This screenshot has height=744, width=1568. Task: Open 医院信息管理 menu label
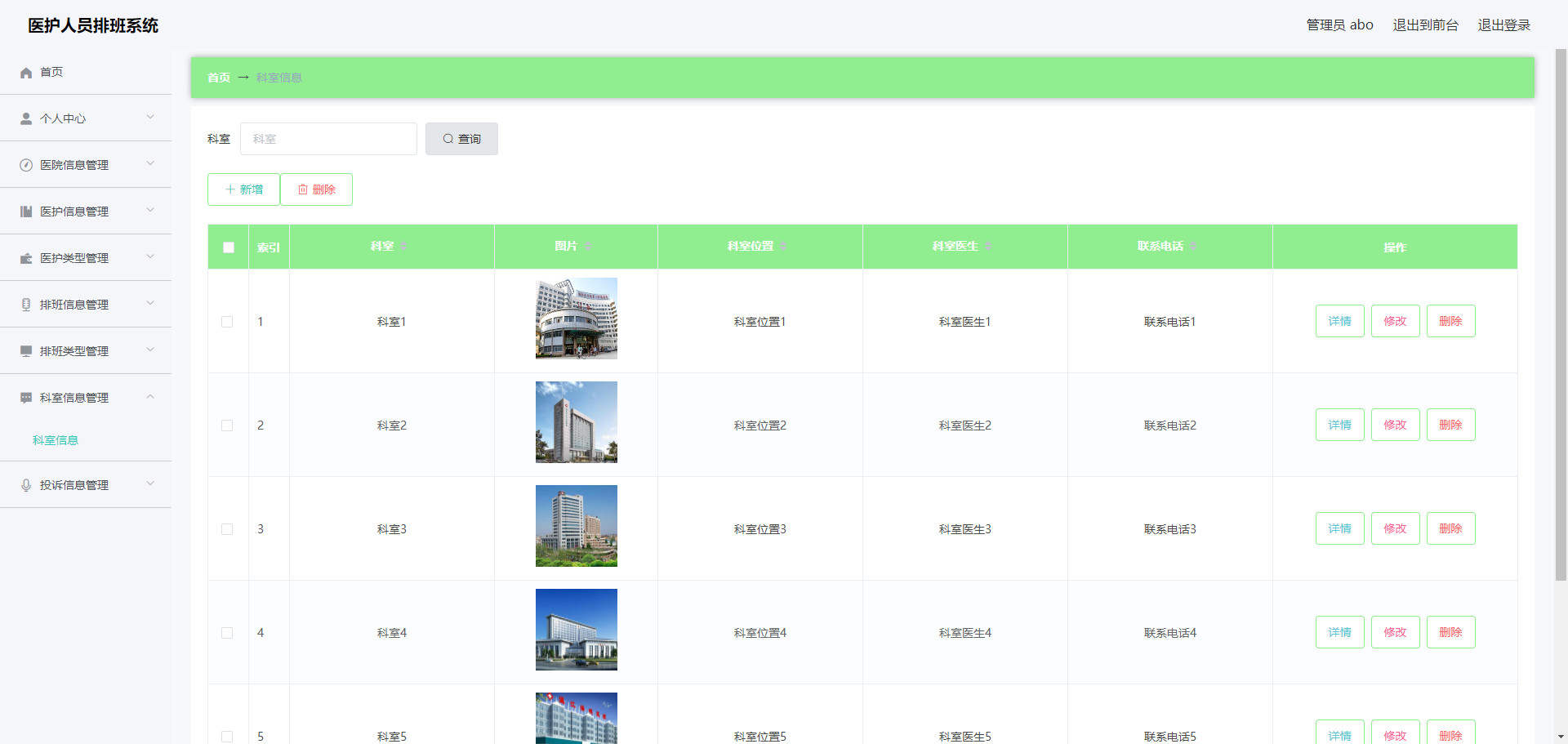tap(74, 165)
